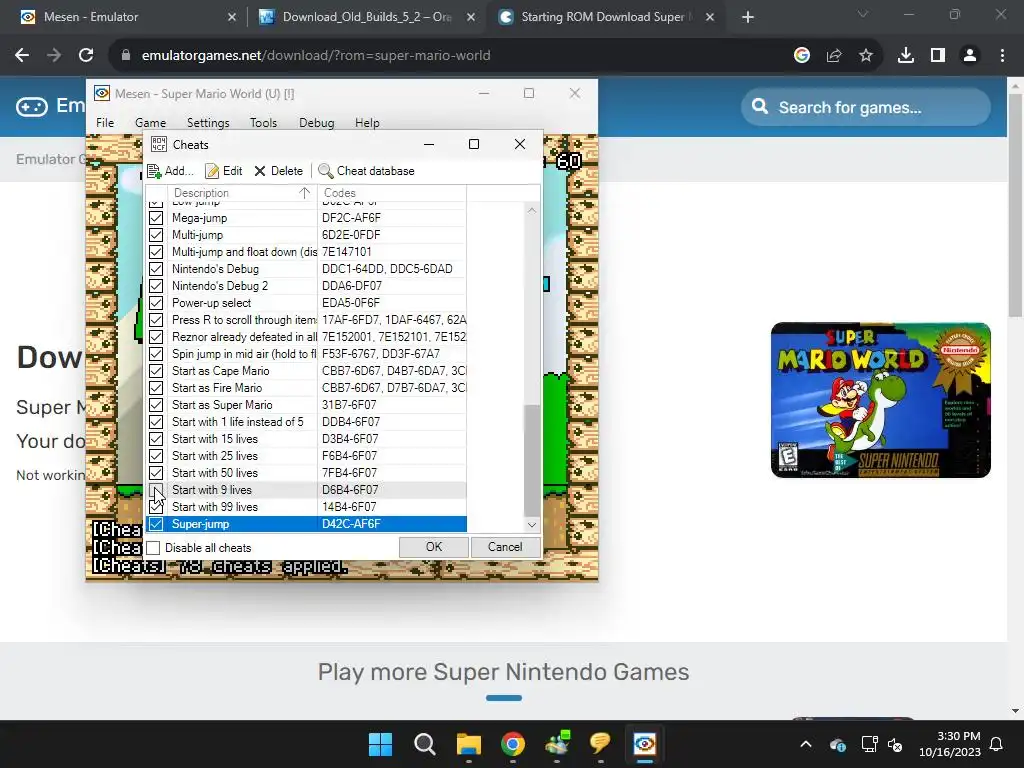Toggle Start as Cape Mario checkbox
Viewport: 1024px width, 768px height.
click(x=155, y=371)
